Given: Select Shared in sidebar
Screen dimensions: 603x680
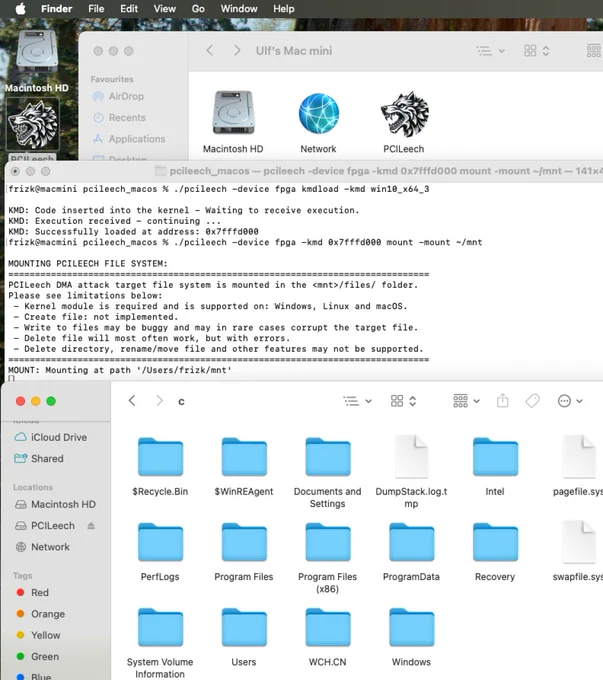Looking at the screenshot, I should (x=39, y=458).
